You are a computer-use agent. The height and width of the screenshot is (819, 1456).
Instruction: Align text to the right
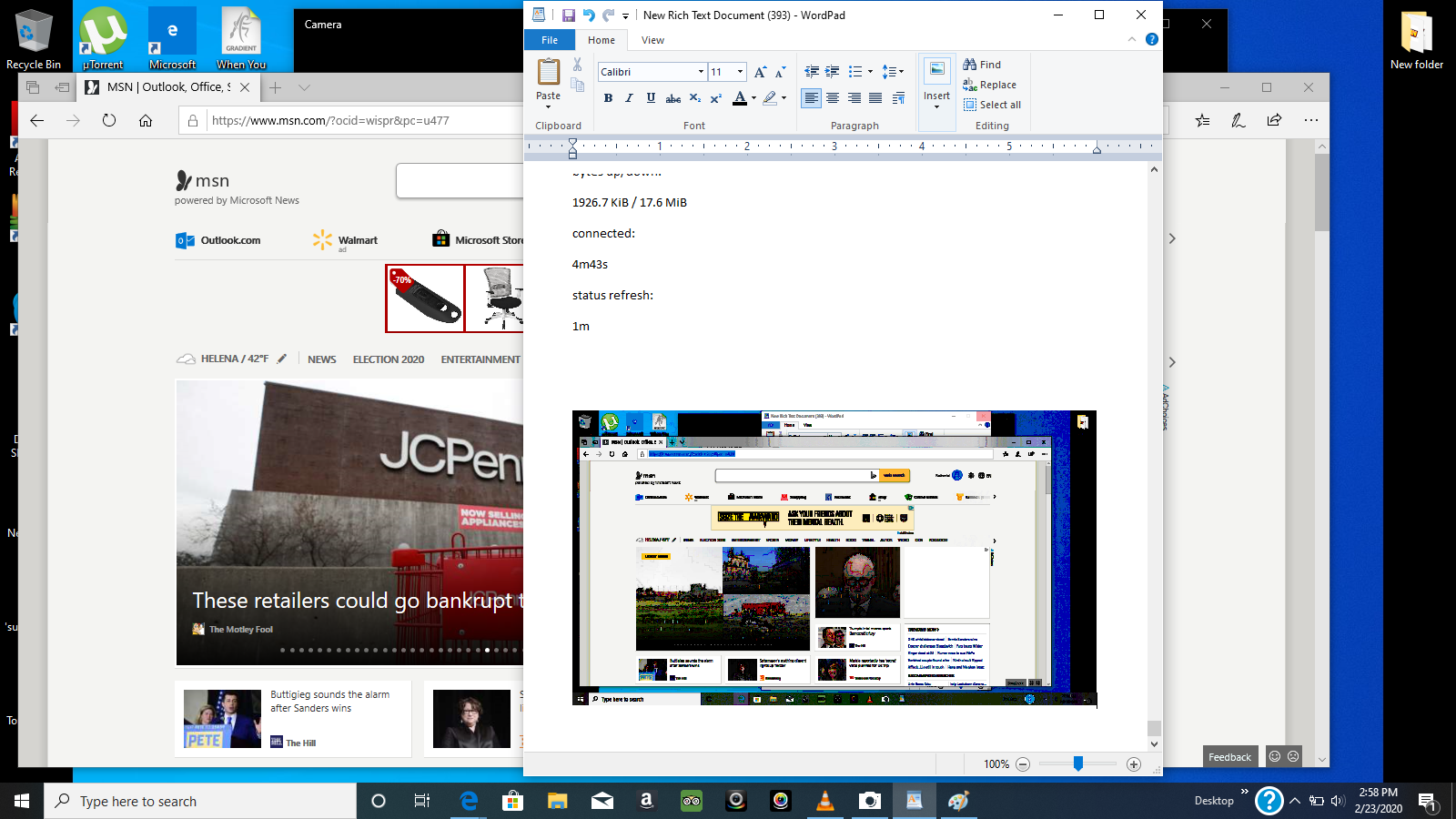tap(854, 98)
